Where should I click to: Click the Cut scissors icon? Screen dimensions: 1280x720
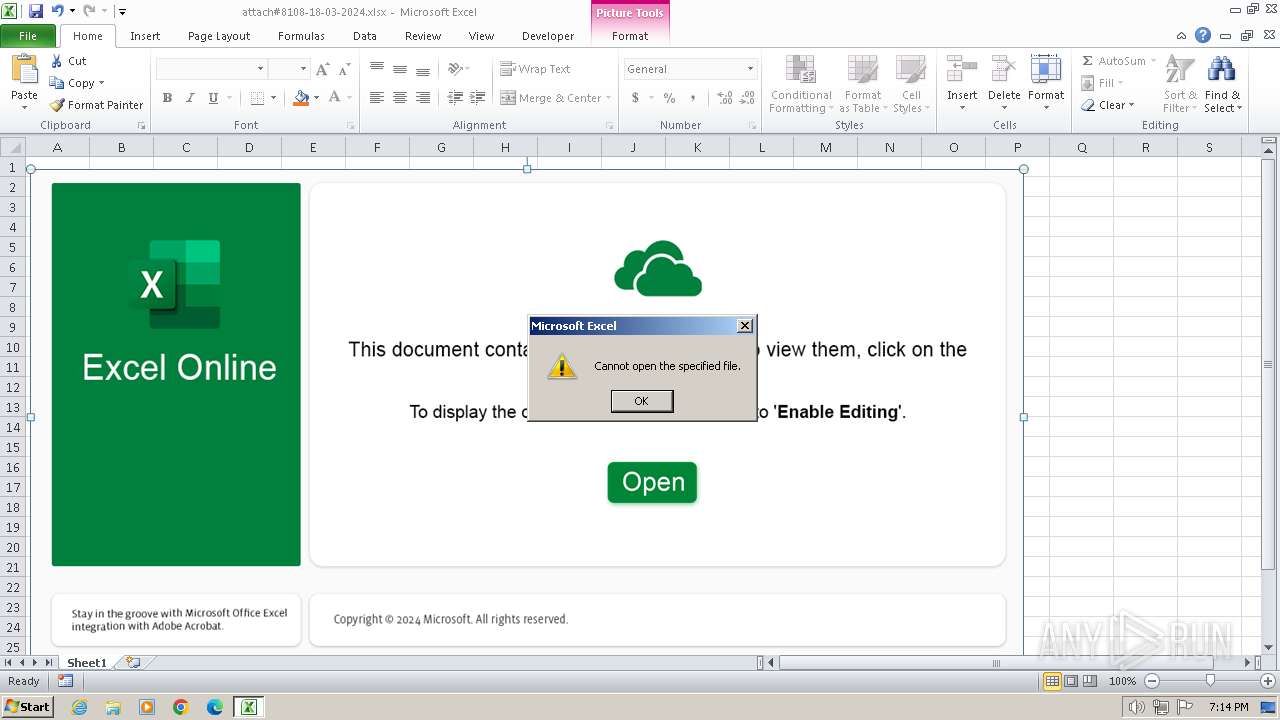[57, 61]
